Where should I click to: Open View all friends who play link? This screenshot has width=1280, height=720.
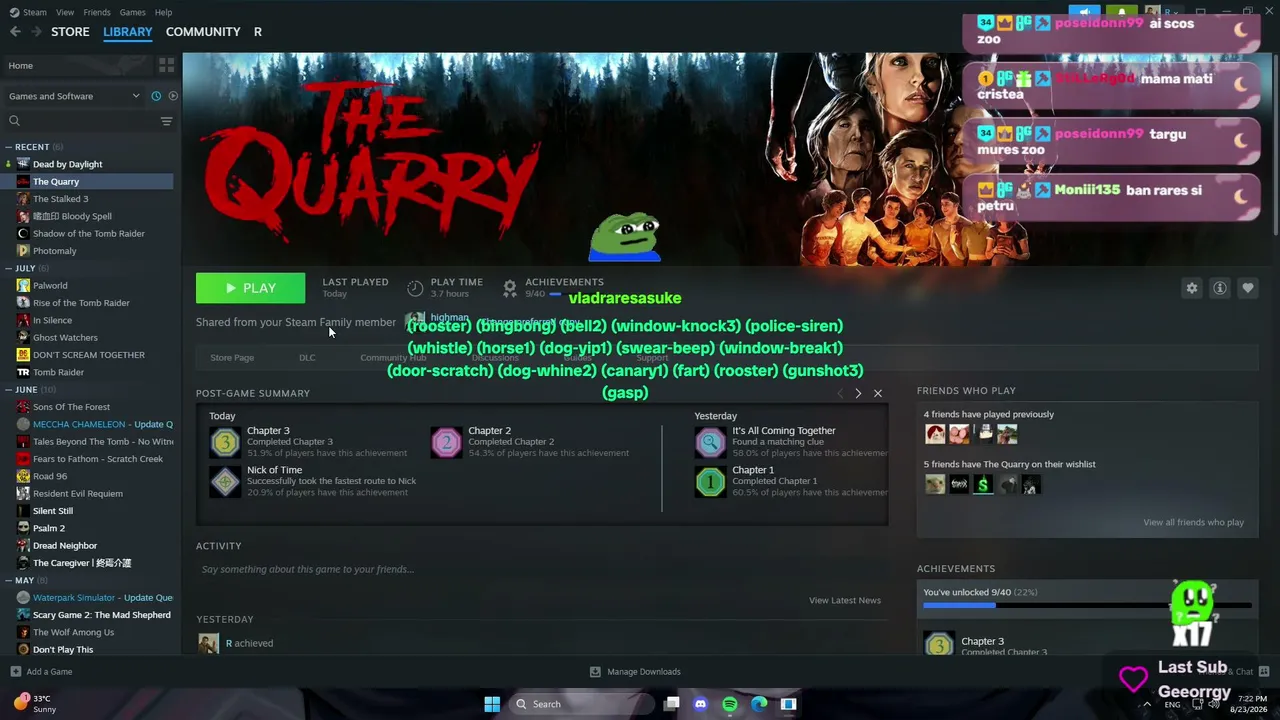coord(1194,522)
